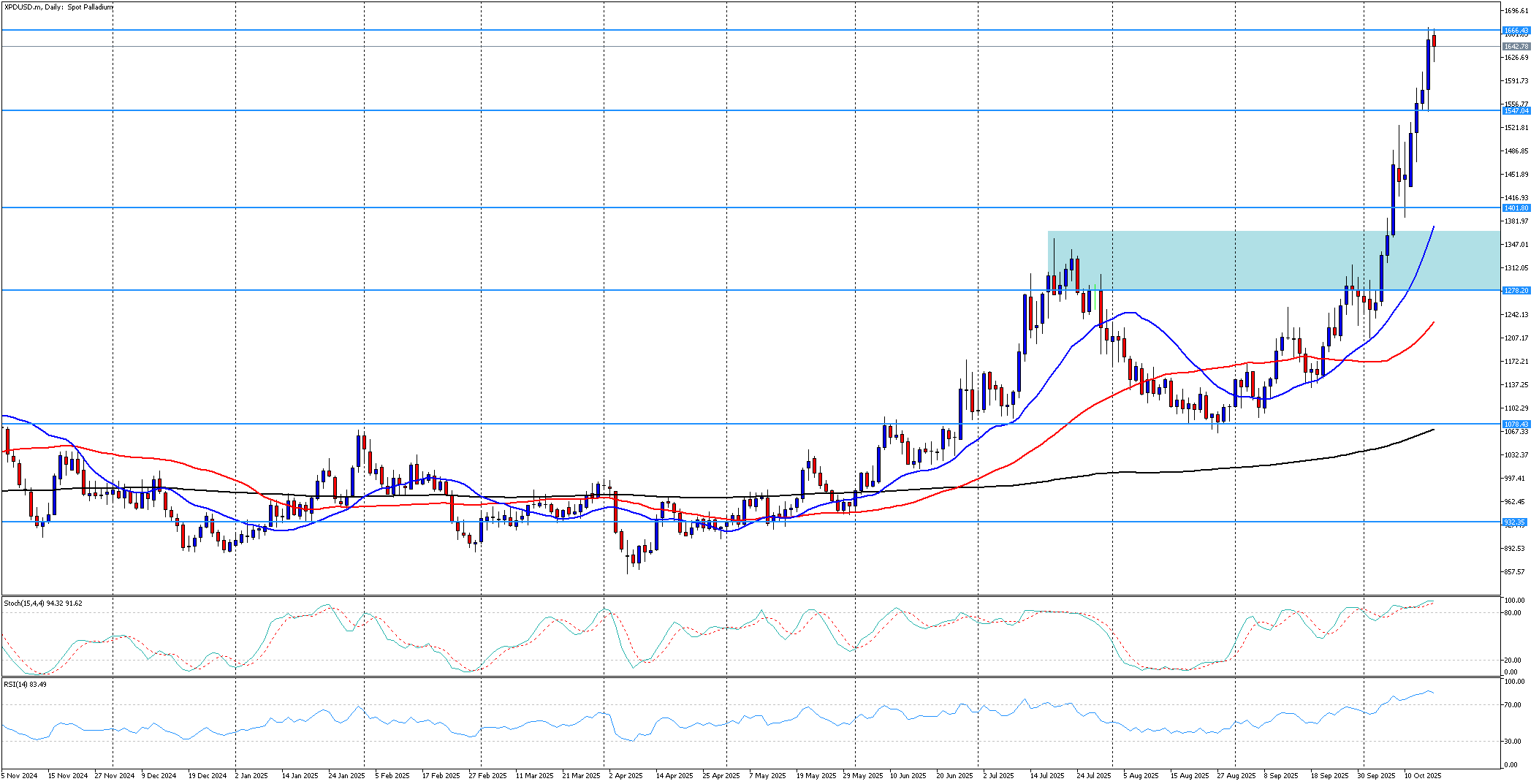Image resolution: width=1539 pixels, height=784 pixels.
Task: Select the 1278.20 support line price tag
Action: [x=1516, y=291]
